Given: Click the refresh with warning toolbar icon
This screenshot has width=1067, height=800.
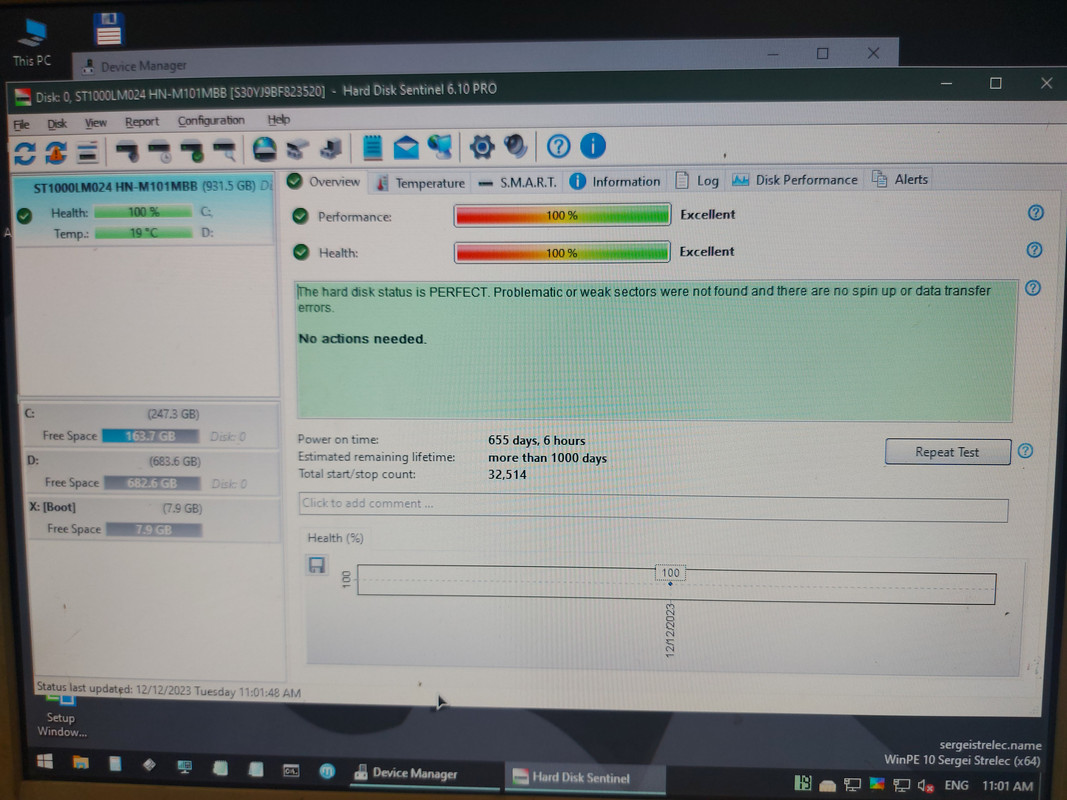Looking at the screenshot, I should [56, 152].
